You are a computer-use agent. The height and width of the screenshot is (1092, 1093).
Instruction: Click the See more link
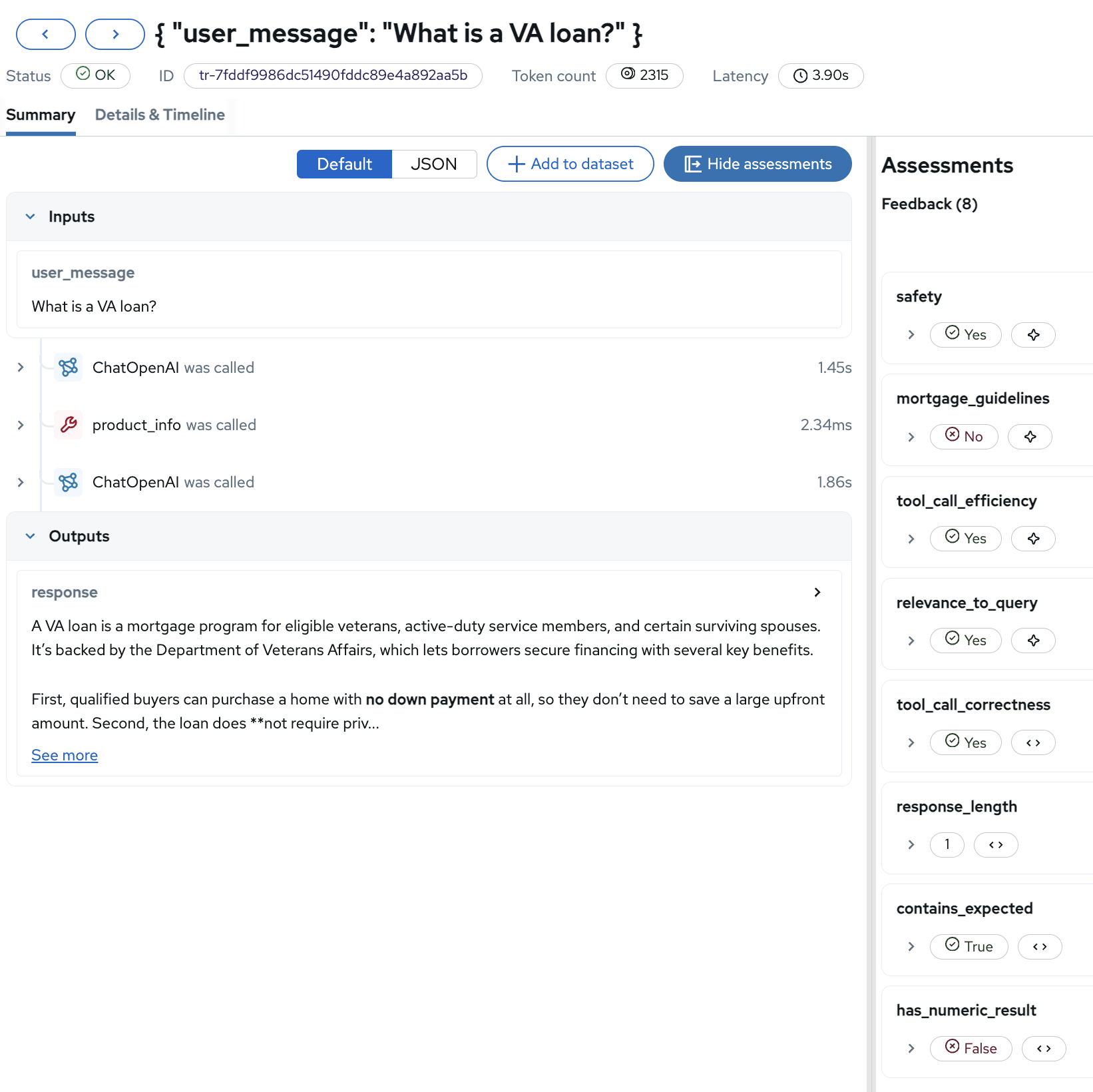point(65,756)
